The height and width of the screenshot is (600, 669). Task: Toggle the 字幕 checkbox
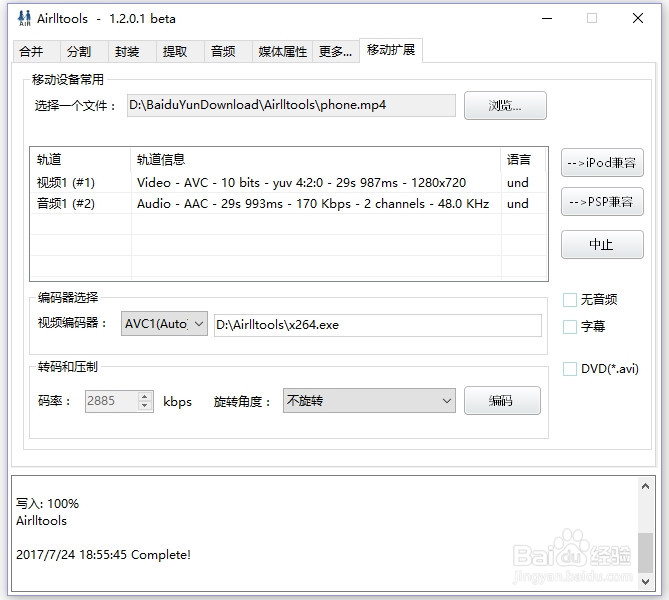pos(570,327)
